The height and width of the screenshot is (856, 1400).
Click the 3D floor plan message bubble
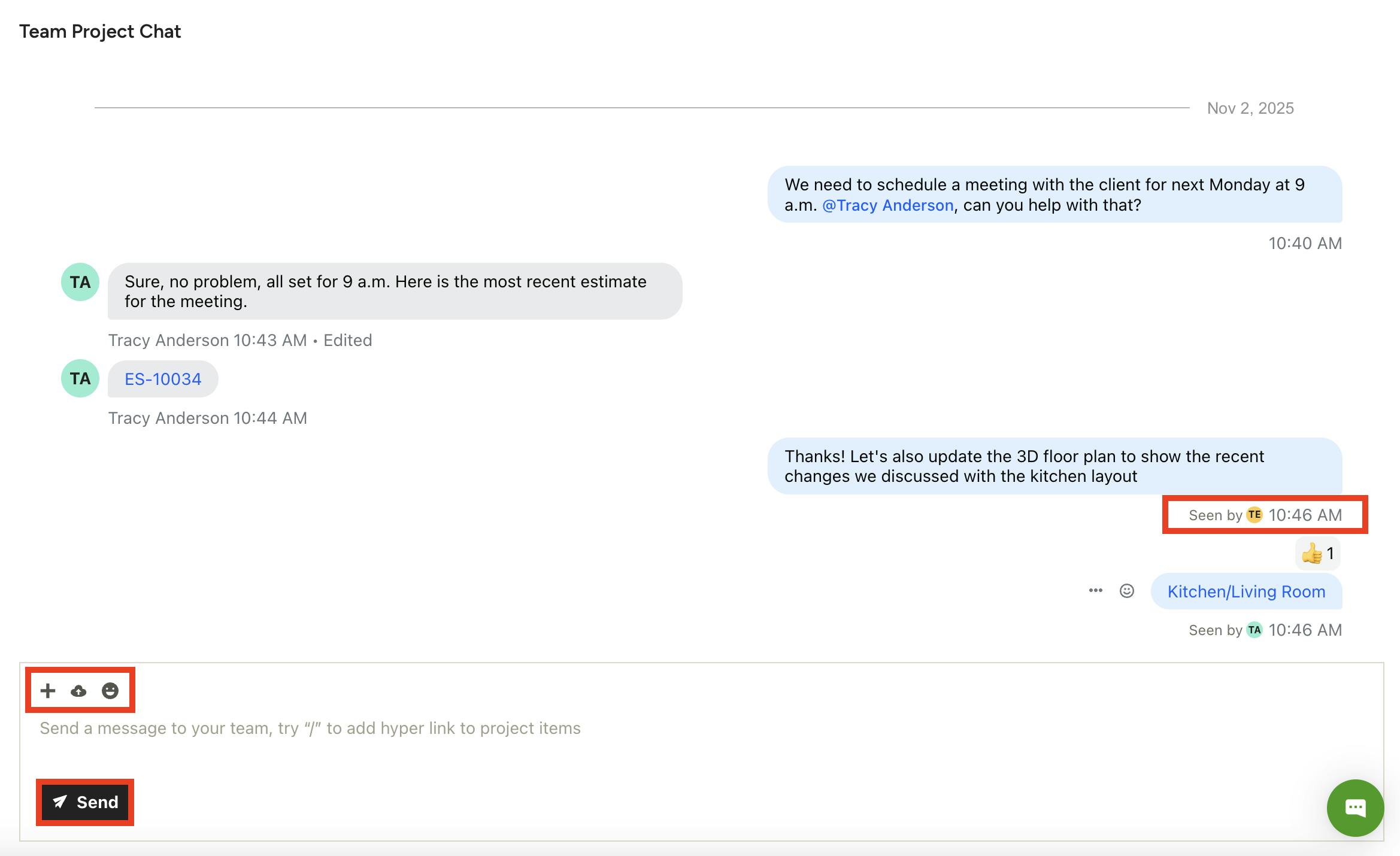1054,466
